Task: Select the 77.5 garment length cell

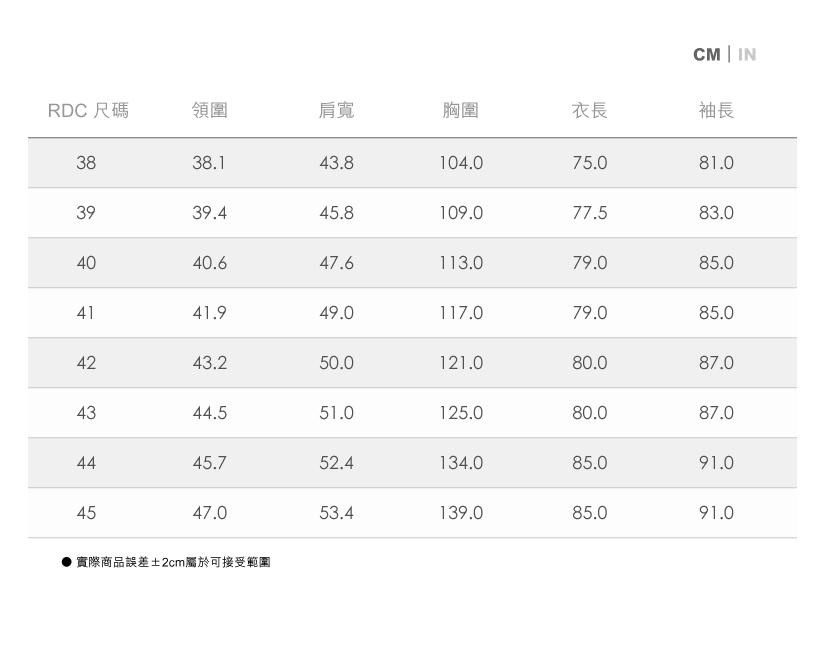Action: (590, 213)
